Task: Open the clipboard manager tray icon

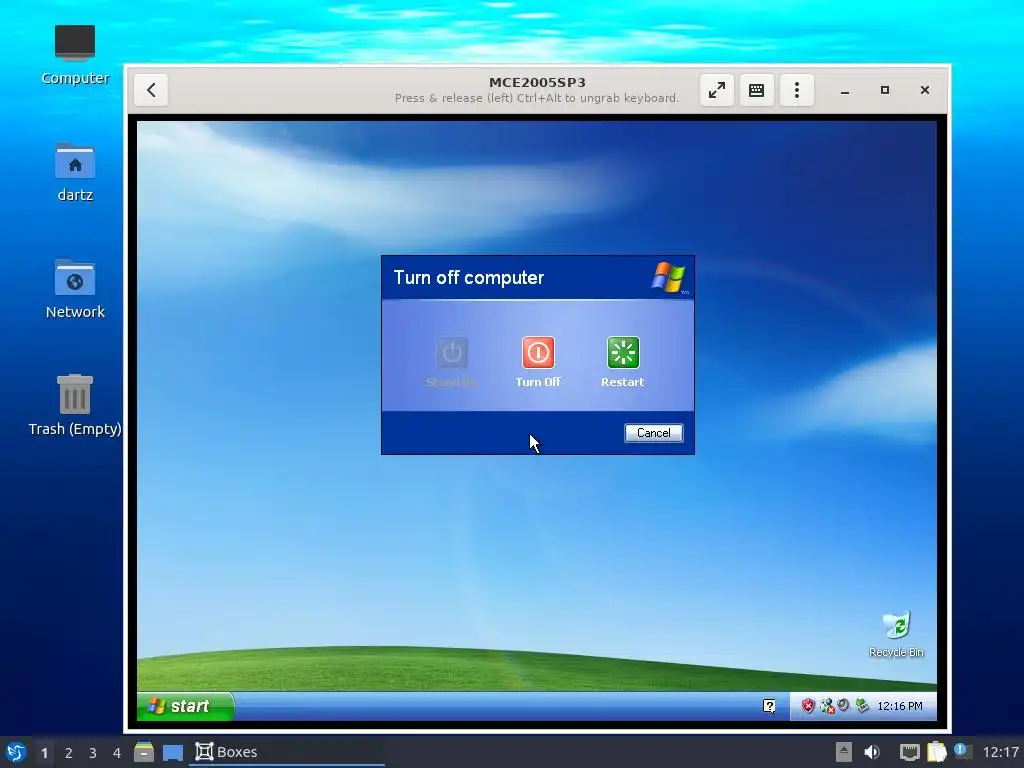Action: pos(936,752)
